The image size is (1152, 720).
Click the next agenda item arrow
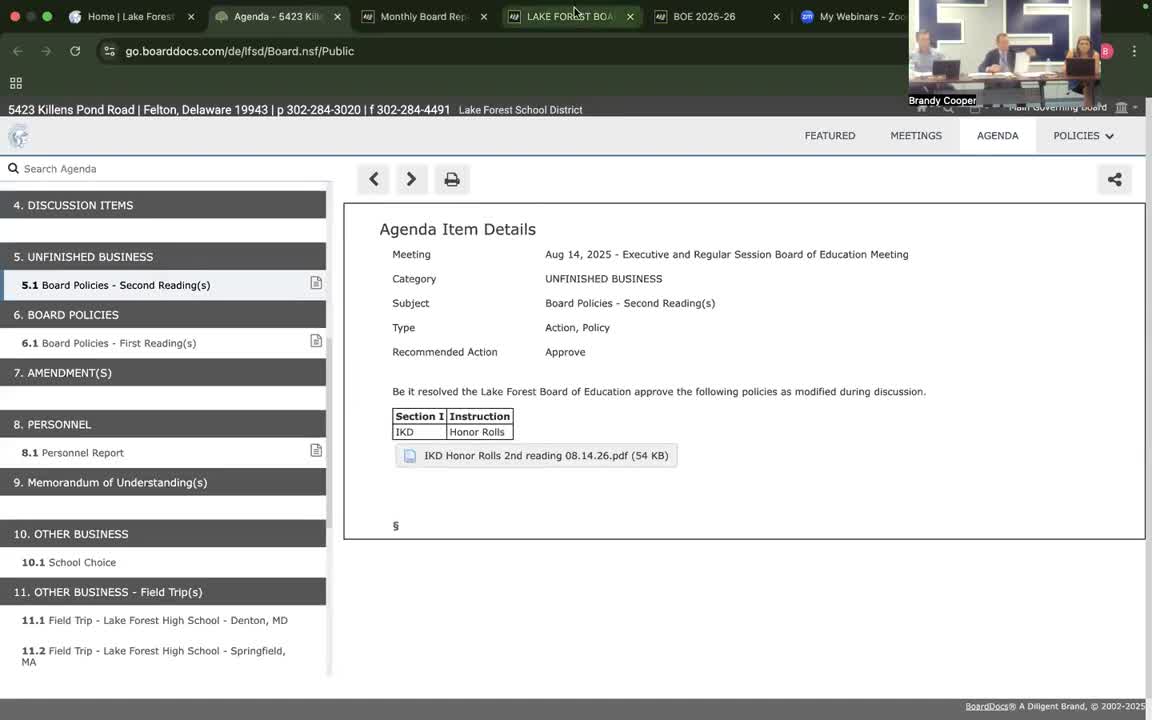pyautogui.click(x=411, y=179)
